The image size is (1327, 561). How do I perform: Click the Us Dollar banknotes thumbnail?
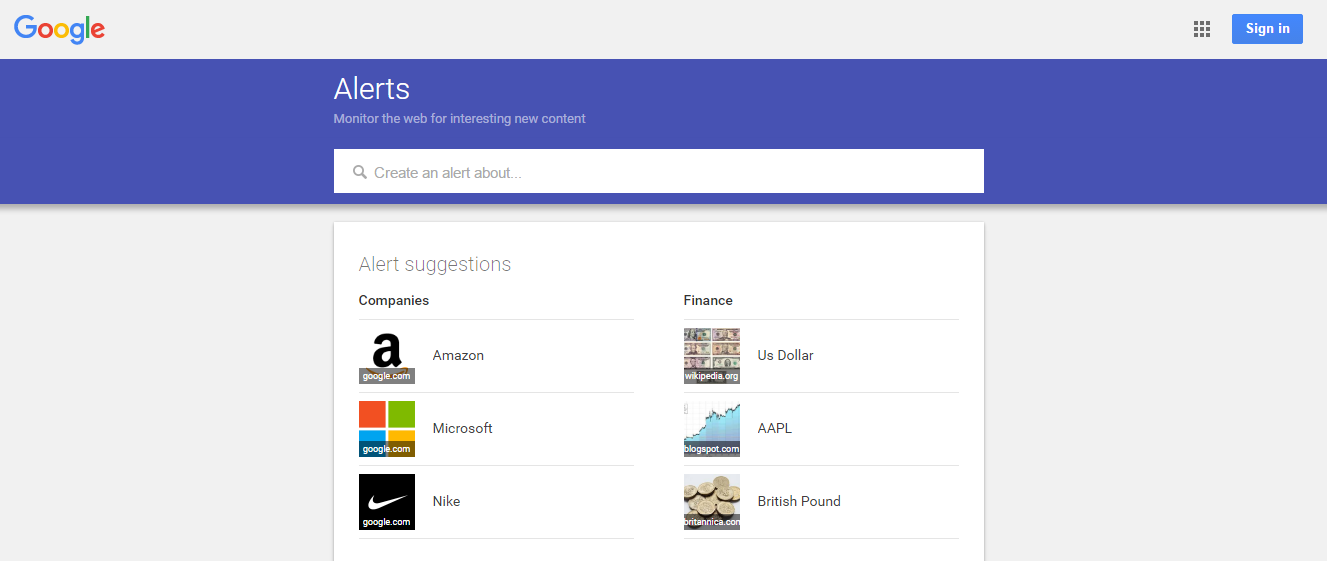(712, 356)
